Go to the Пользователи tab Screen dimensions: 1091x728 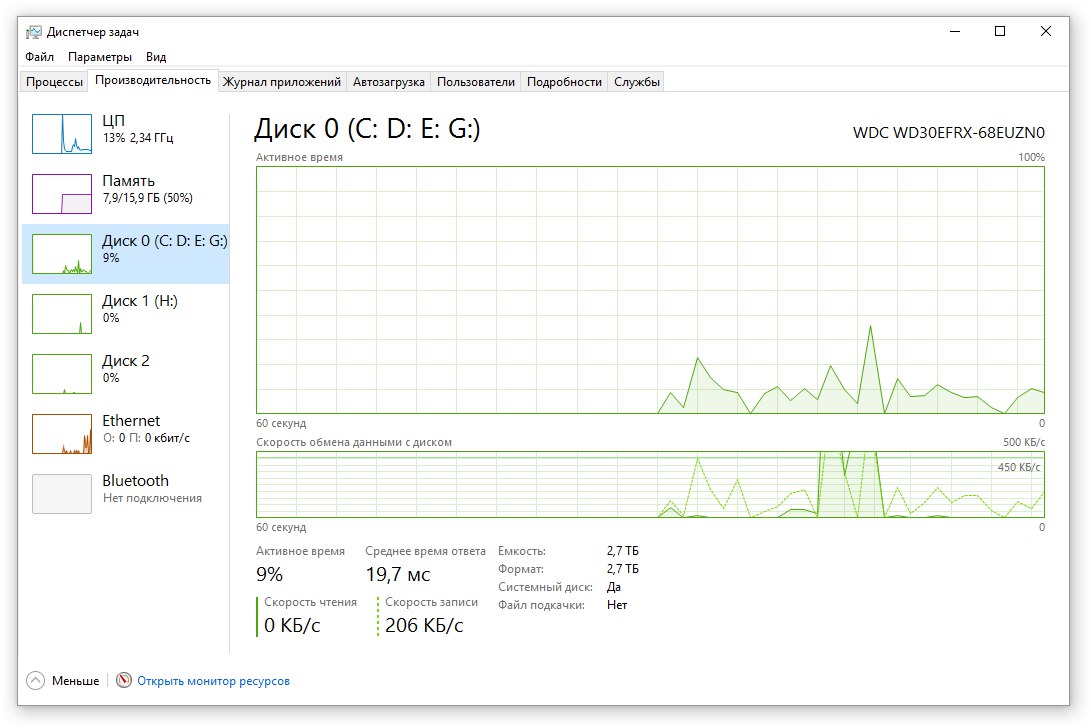pyautogui.click(x=476, y=82)
